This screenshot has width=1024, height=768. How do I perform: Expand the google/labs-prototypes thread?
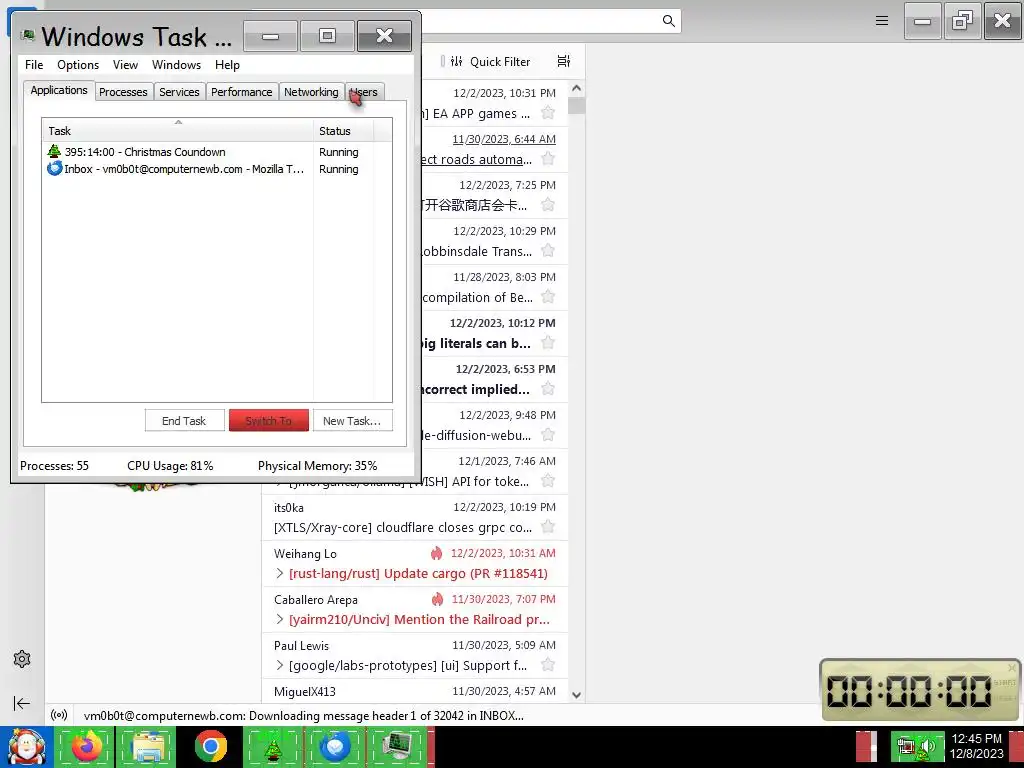click(x=280, y=665)
